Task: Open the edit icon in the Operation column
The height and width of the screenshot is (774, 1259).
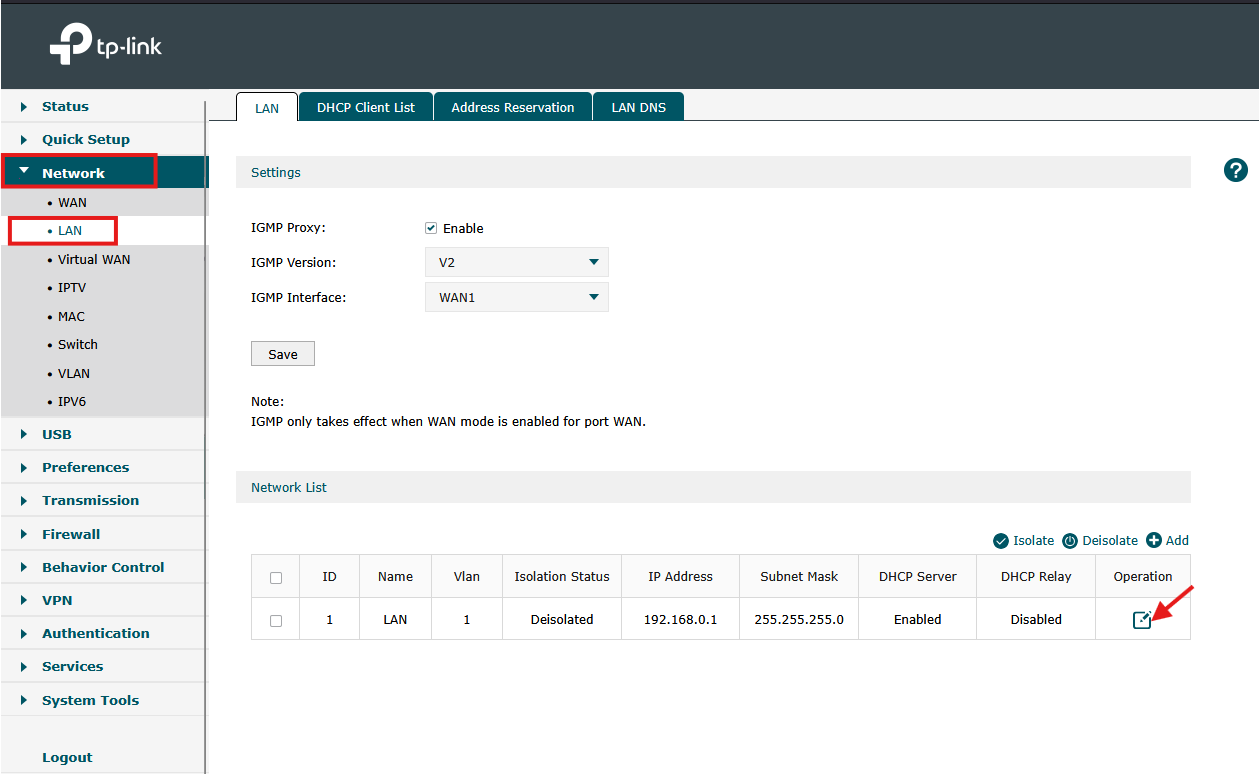Action: (x=1141, y=619)
